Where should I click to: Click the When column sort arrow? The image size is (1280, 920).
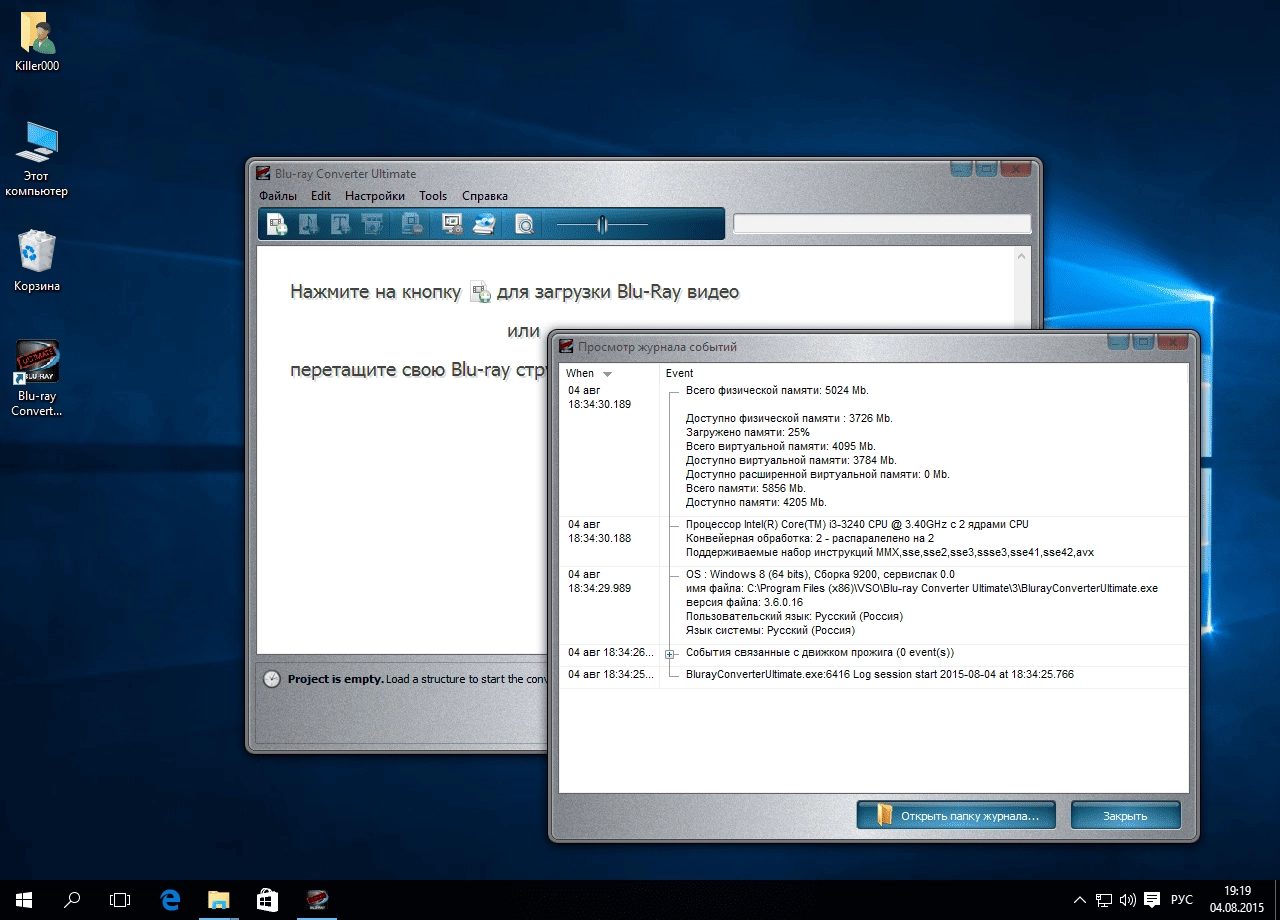pos(607,374)
